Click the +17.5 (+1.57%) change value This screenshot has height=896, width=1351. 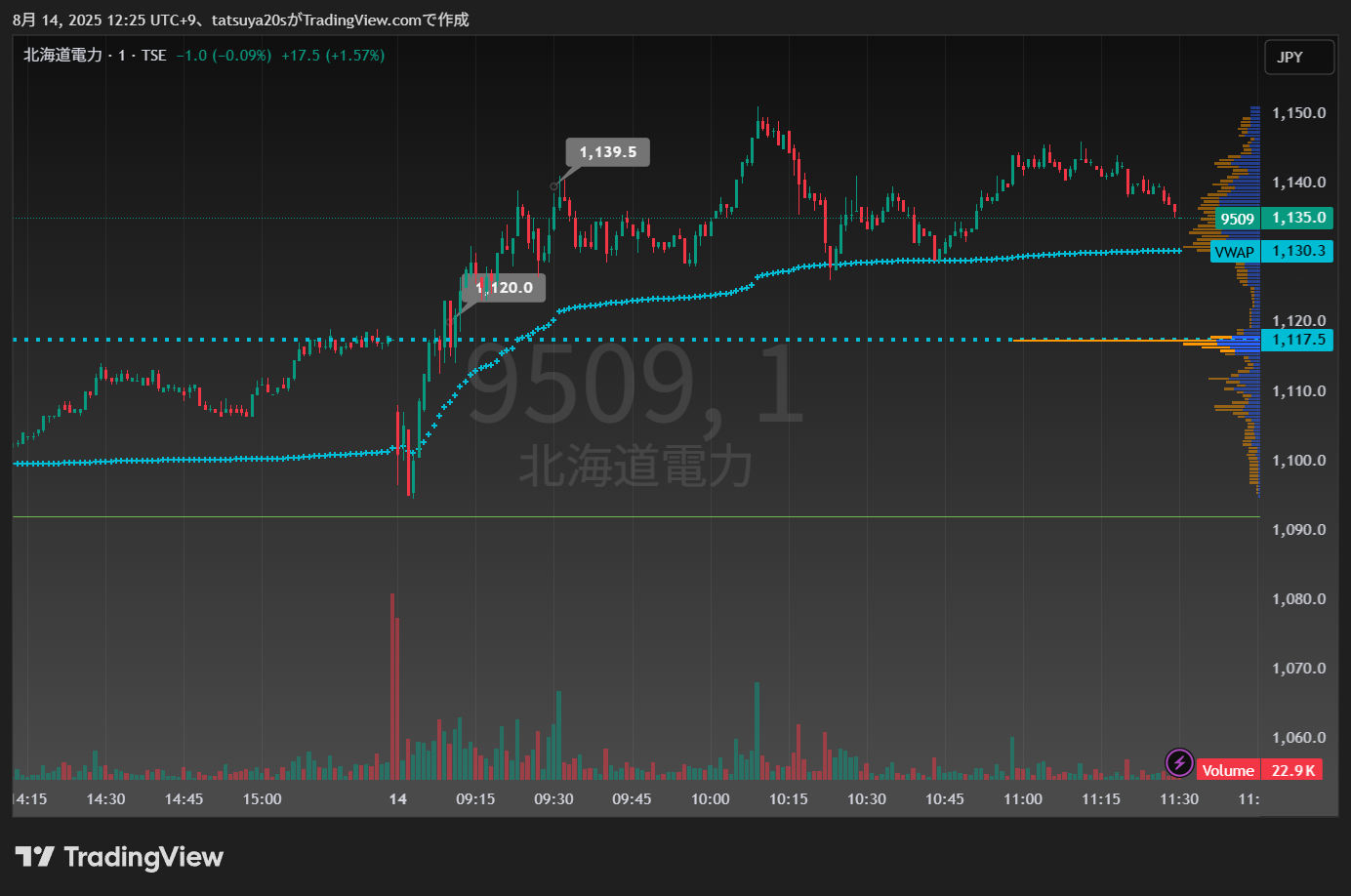pyautogui.click(x=333, y=56)
